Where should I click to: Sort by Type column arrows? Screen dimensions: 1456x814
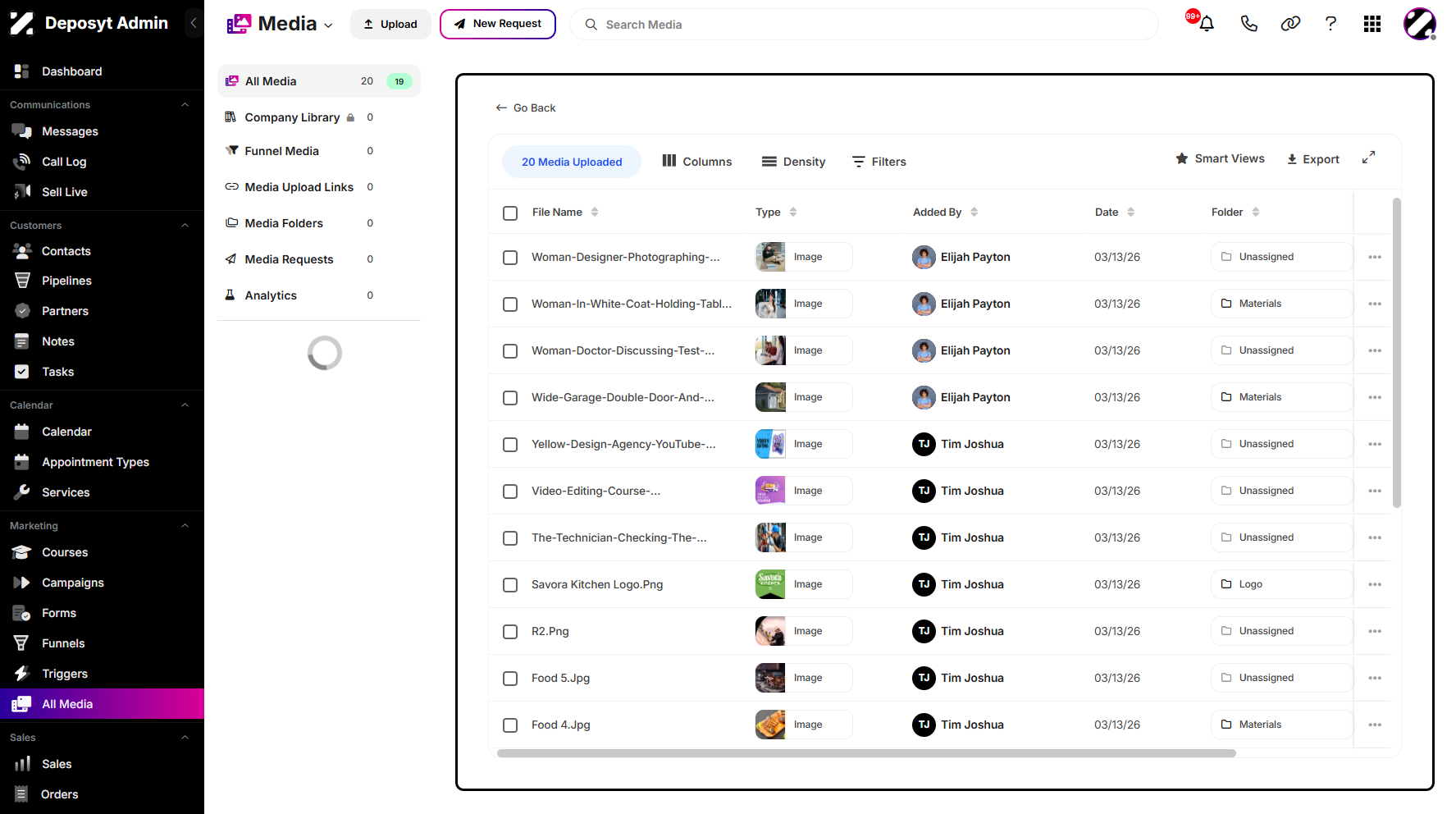coord(793,212)
